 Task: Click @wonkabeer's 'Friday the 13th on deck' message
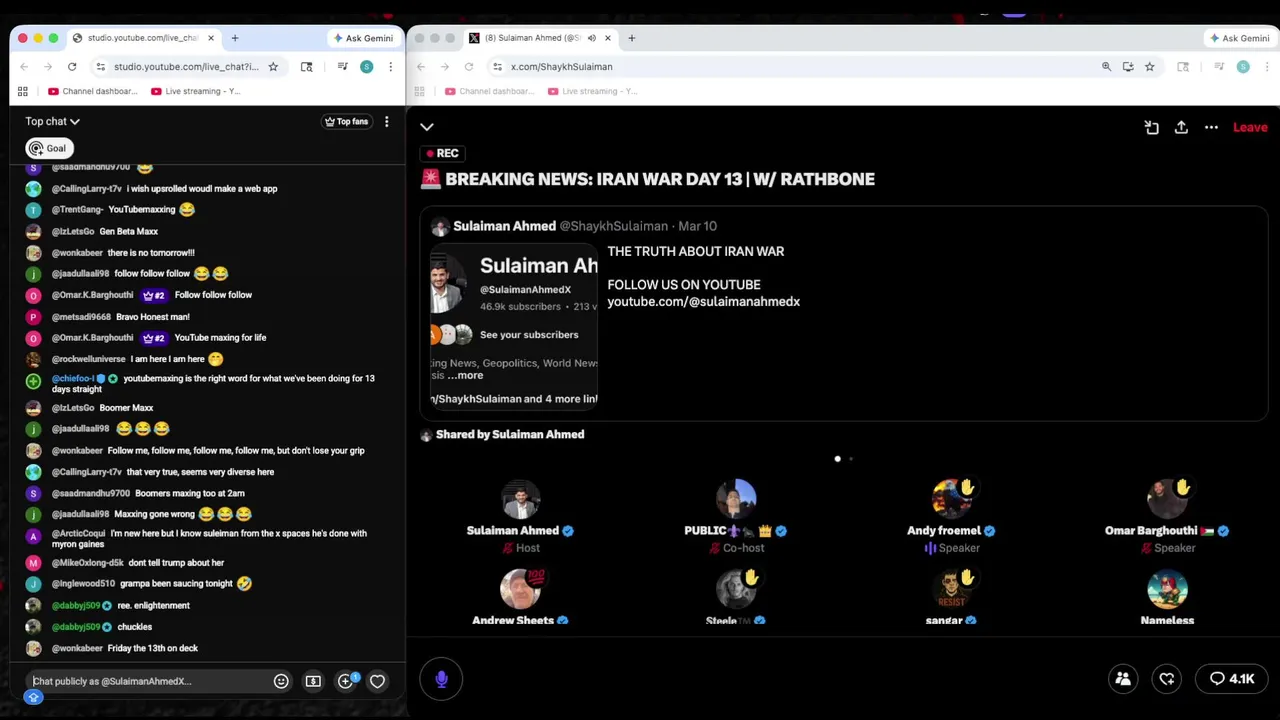152,648
